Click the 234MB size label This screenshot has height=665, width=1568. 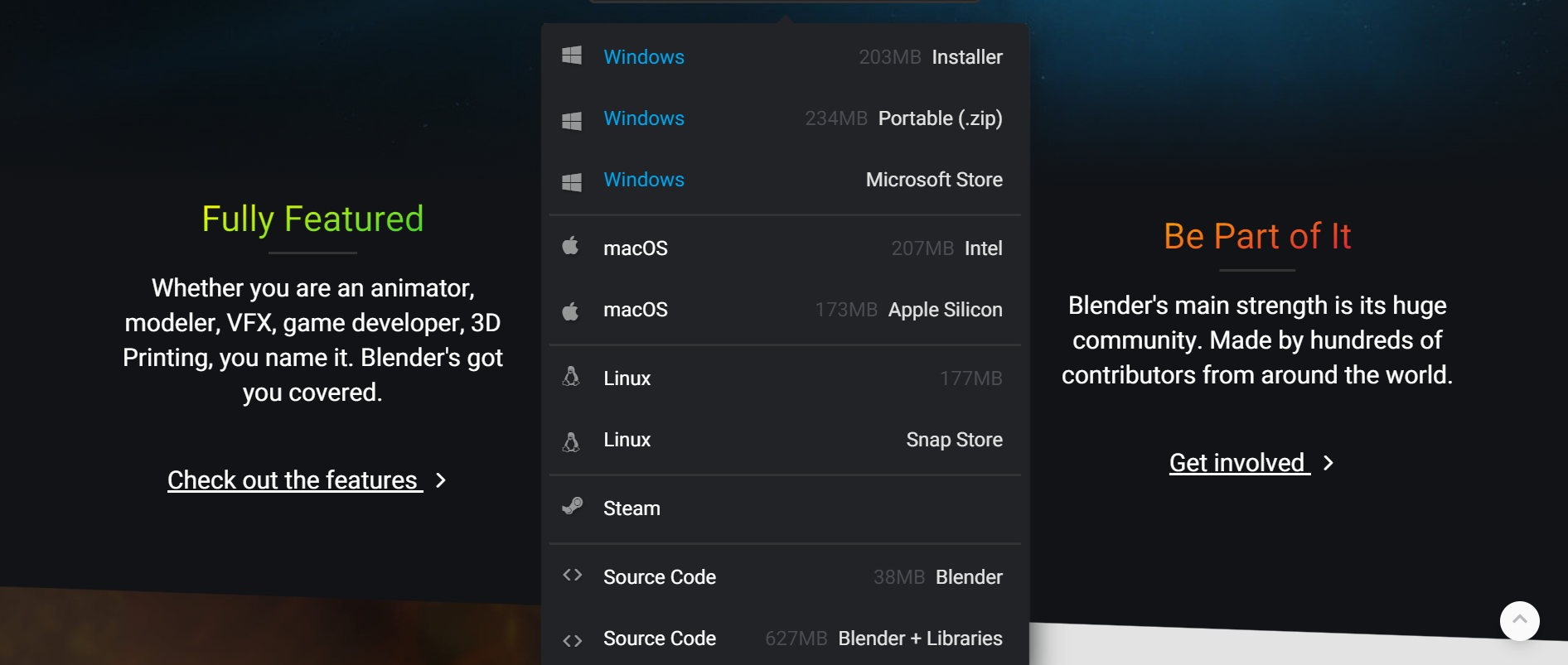[836, 118]
